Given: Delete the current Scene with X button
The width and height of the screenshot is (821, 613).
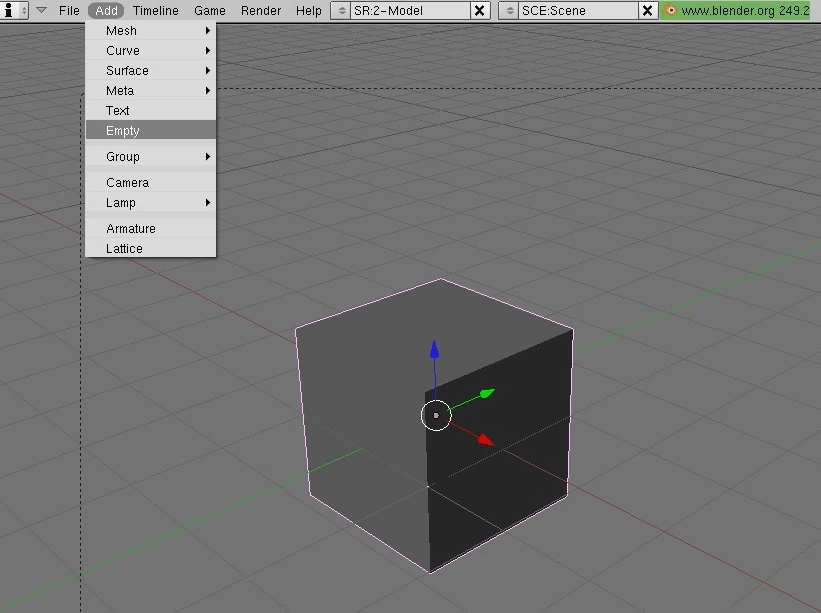Looking at the screenshot, I should [x=648, y=10].
